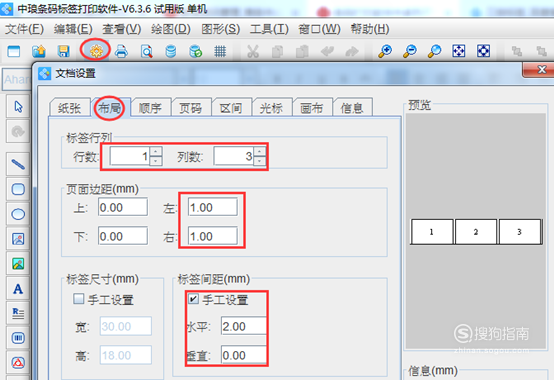Click the Cut scissors icon
The image size is (554, 380).
[253, 52]
